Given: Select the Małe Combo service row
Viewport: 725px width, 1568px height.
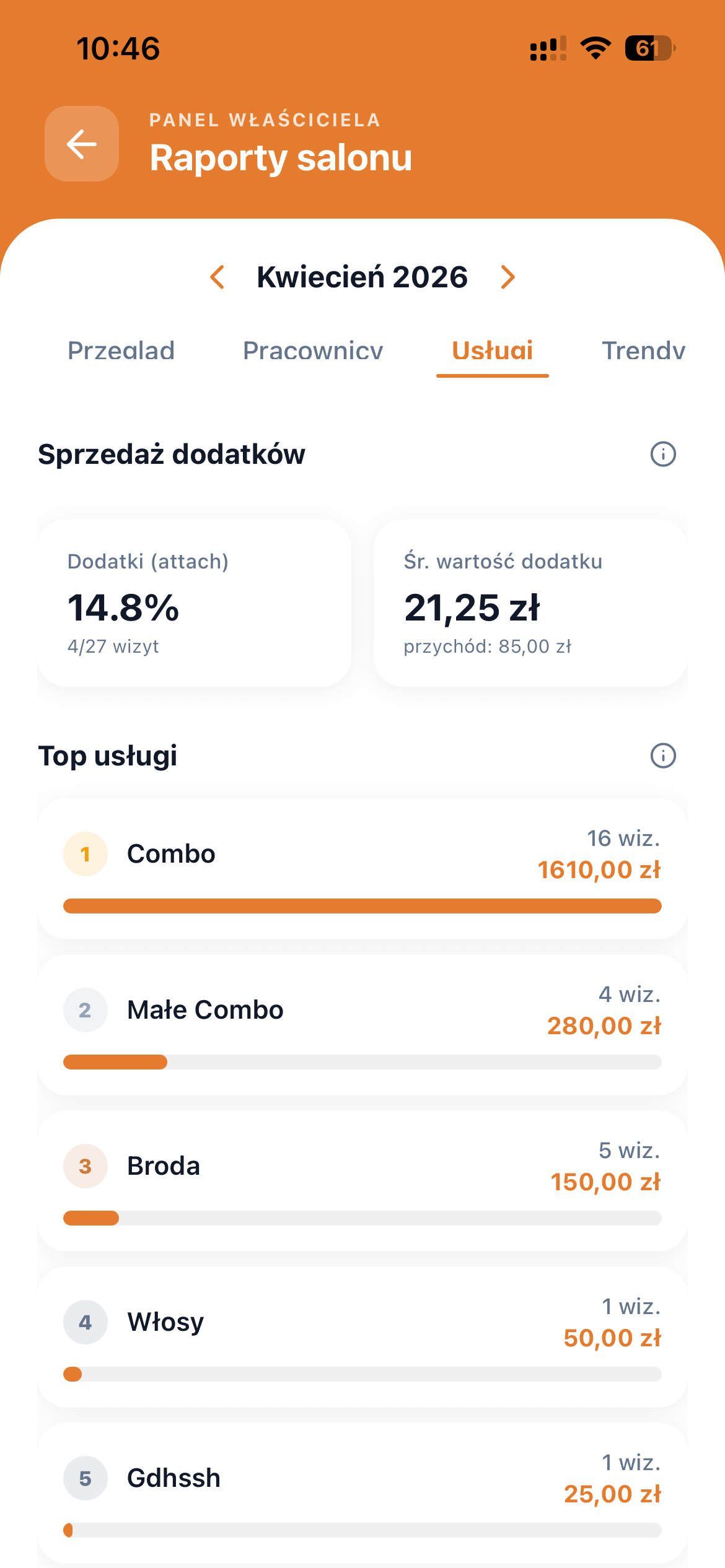Looking at the screenshot, I should [362, 1024].
